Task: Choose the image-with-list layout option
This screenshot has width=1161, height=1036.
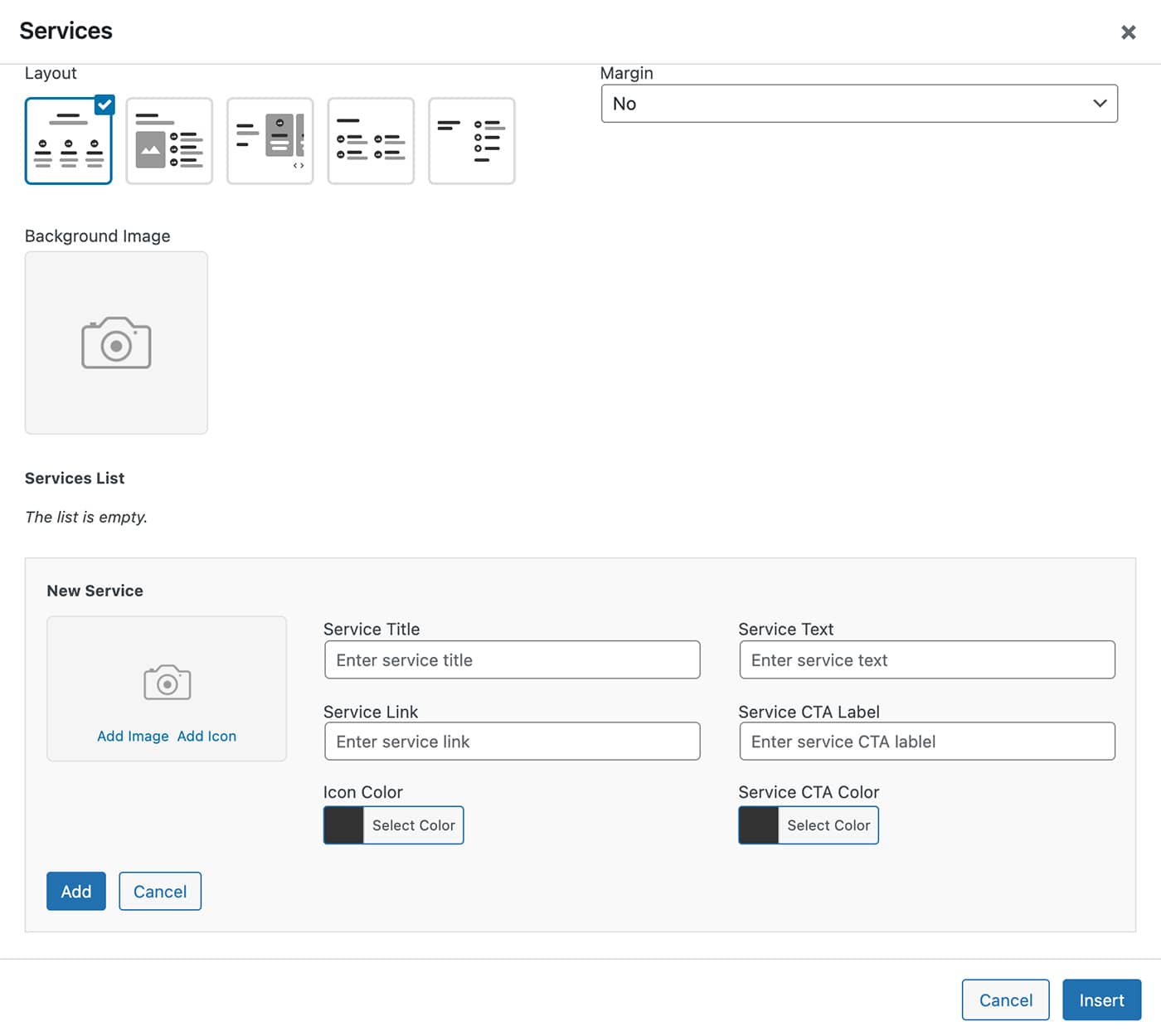Action: [169, 141]
